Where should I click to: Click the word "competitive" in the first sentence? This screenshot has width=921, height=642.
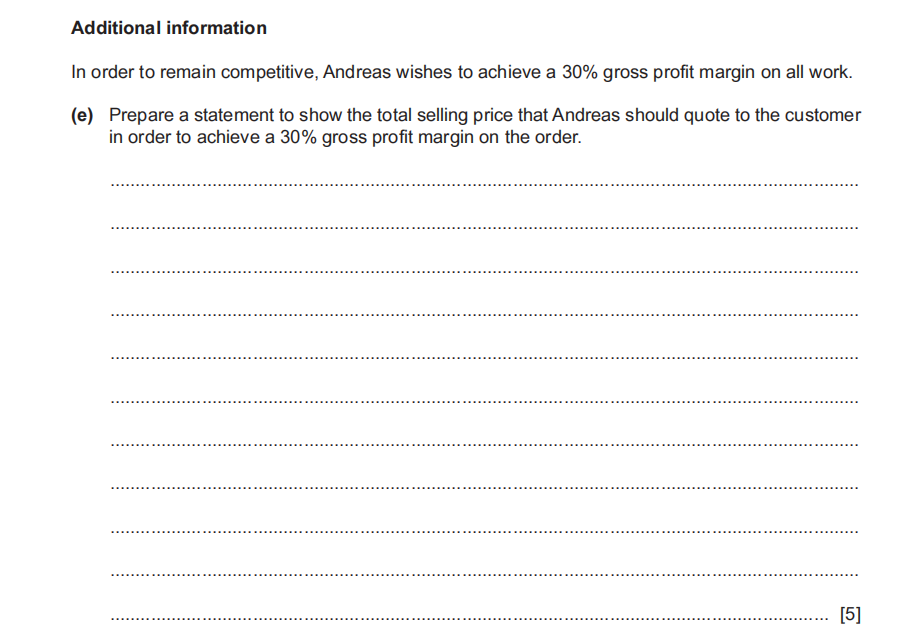268,73
